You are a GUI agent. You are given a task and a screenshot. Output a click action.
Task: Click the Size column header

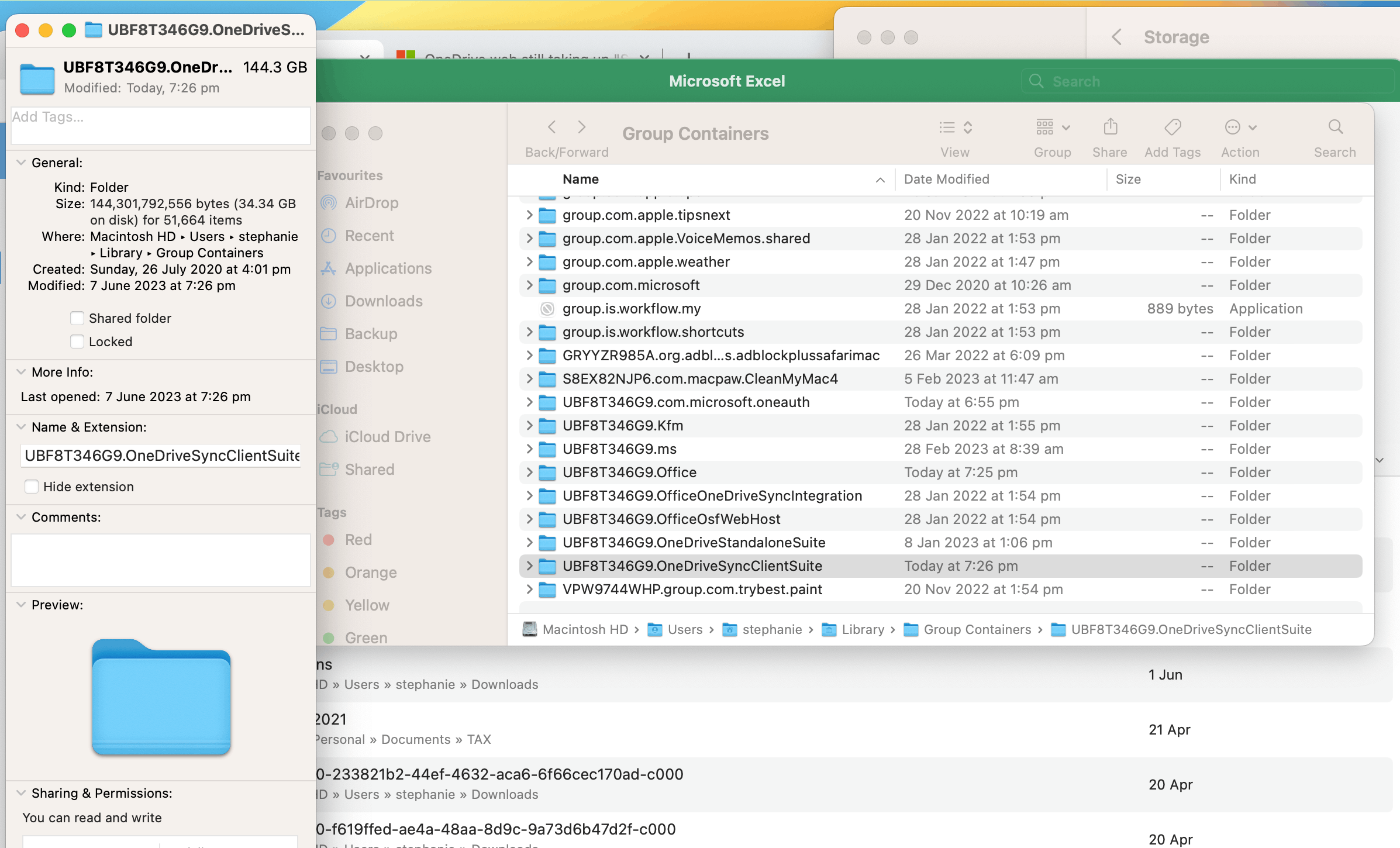(1127, 179)
